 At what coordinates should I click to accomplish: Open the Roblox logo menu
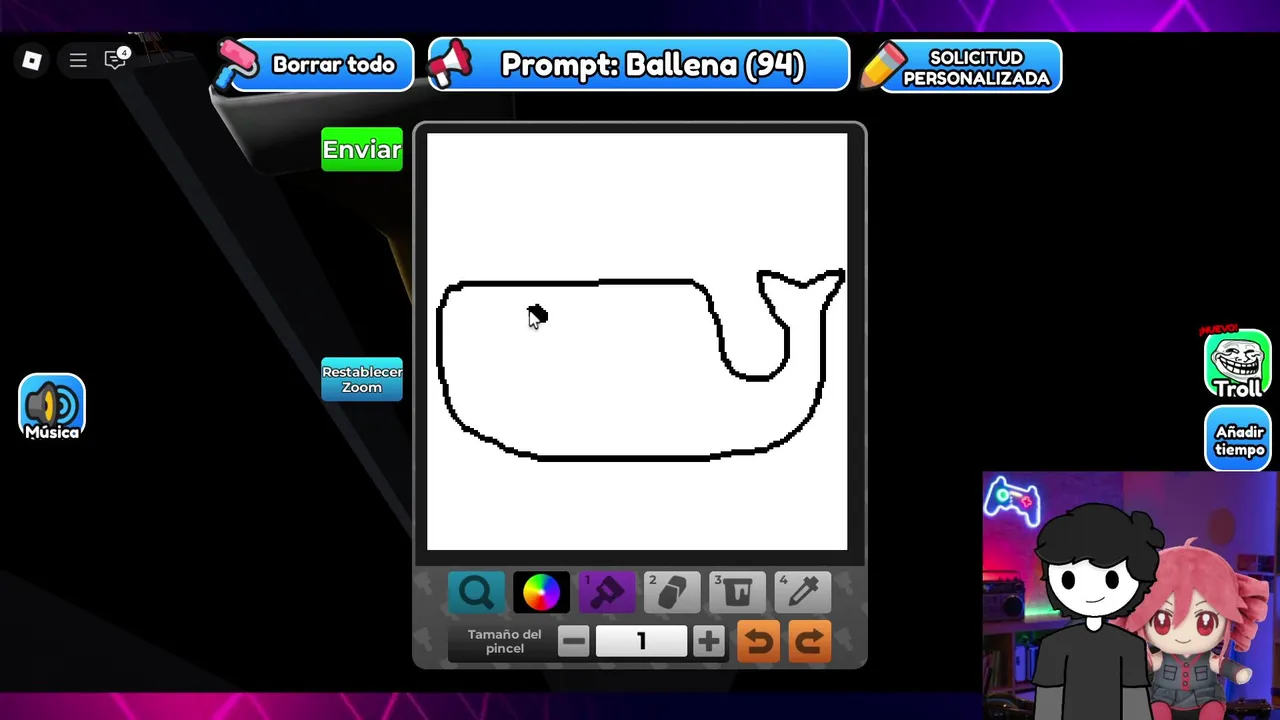(x=32, y=61)
